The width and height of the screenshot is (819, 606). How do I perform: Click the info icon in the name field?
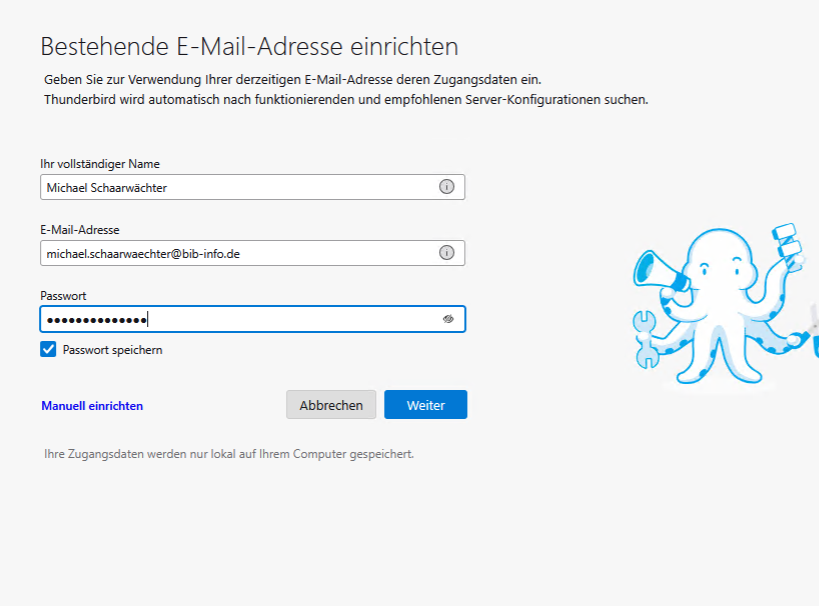(447, 187)
